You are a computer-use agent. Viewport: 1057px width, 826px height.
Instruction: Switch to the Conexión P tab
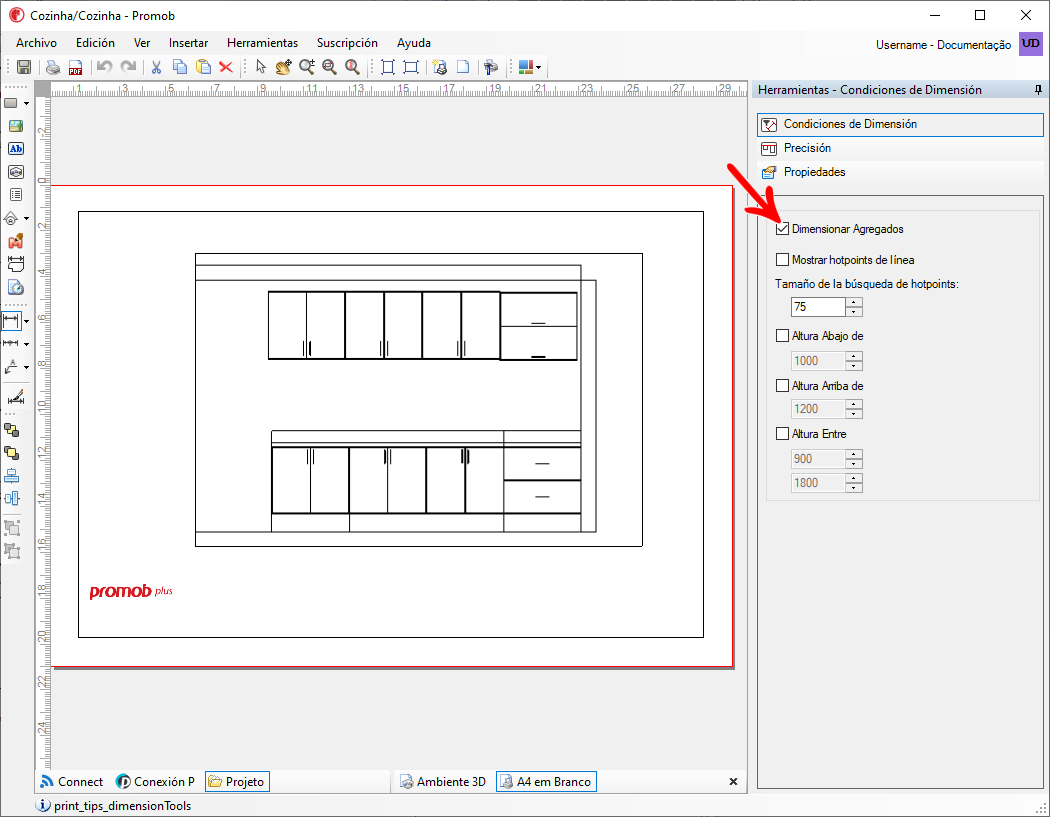tap(156, 782)
